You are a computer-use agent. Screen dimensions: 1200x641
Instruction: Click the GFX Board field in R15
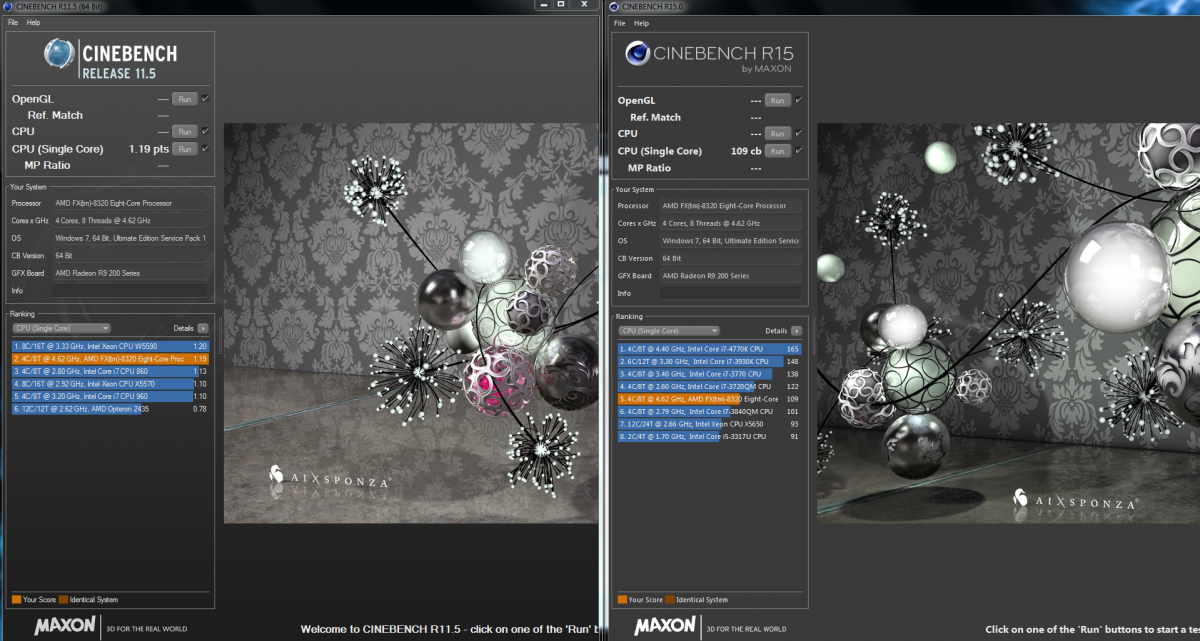pos(731,276)
